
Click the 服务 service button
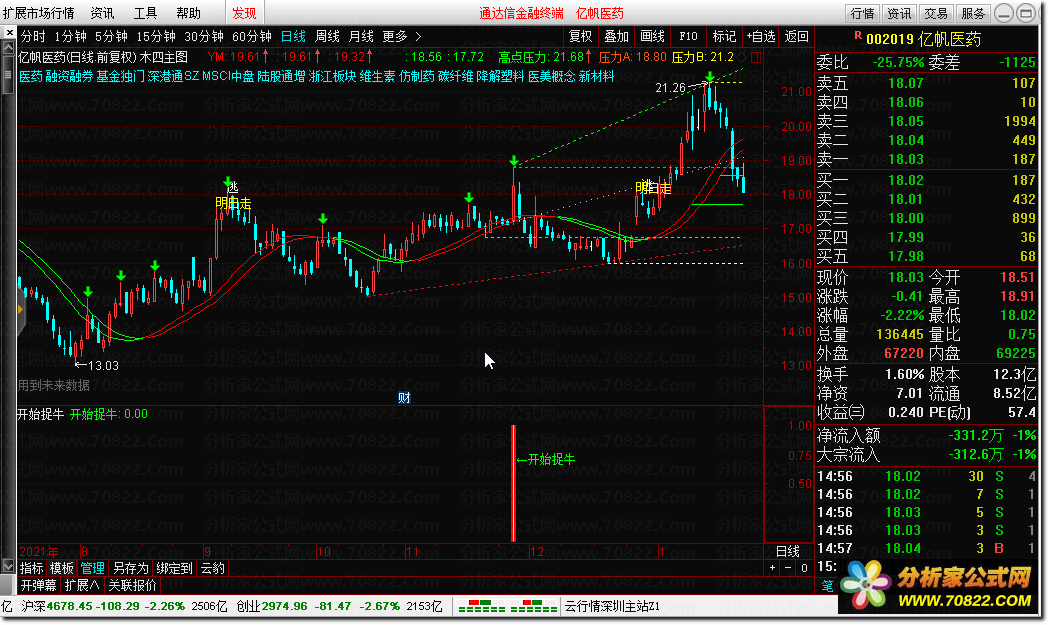pos(973,13)
